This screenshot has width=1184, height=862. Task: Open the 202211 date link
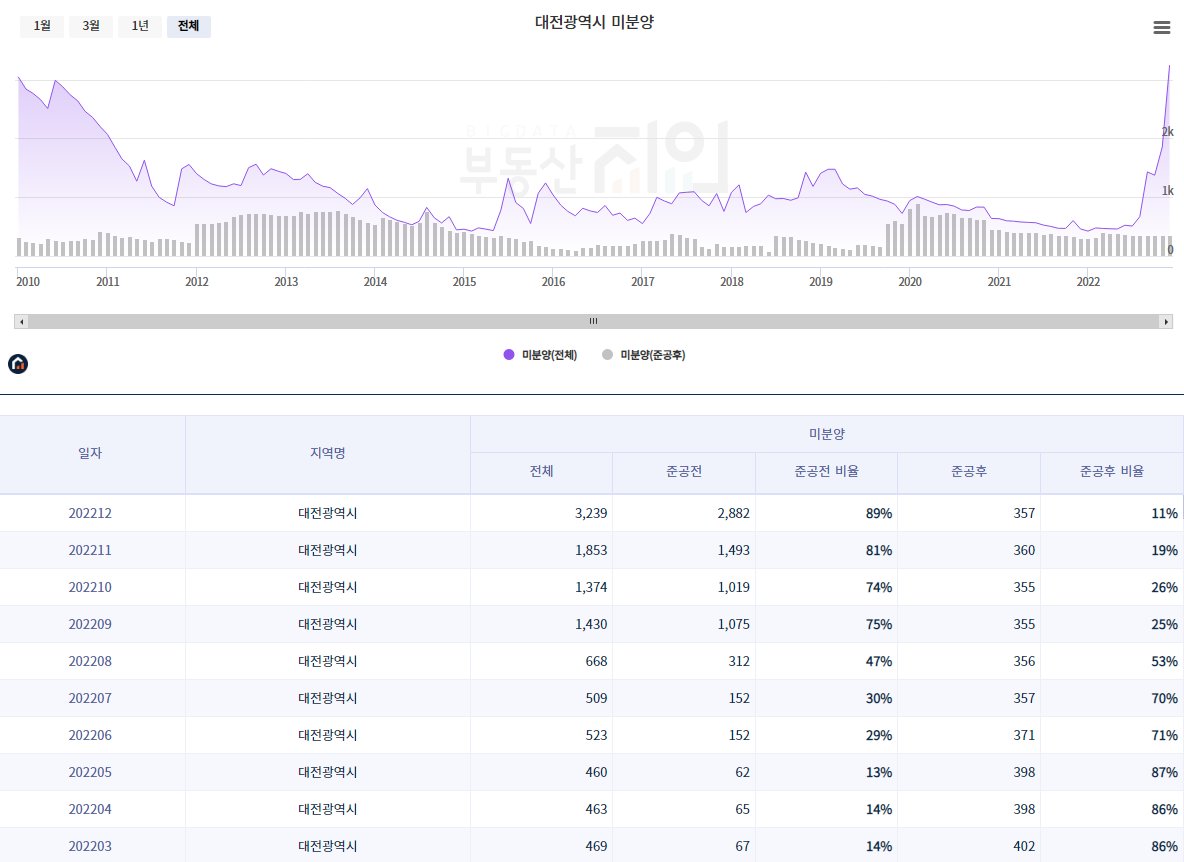click(x=90, y=550)
